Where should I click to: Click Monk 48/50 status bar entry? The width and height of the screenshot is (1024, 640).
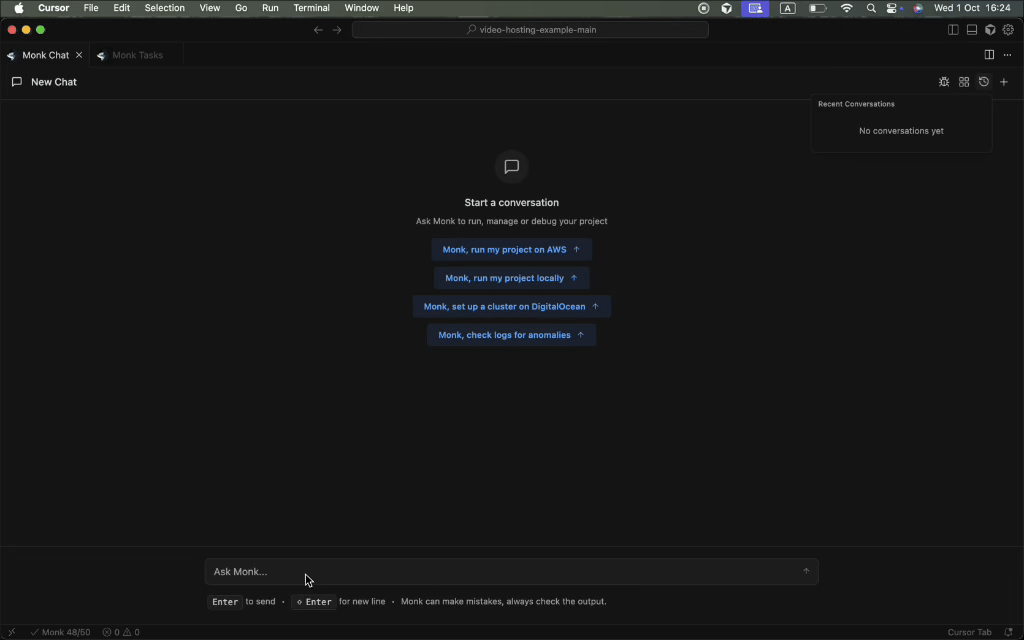(x=60, y=632)
